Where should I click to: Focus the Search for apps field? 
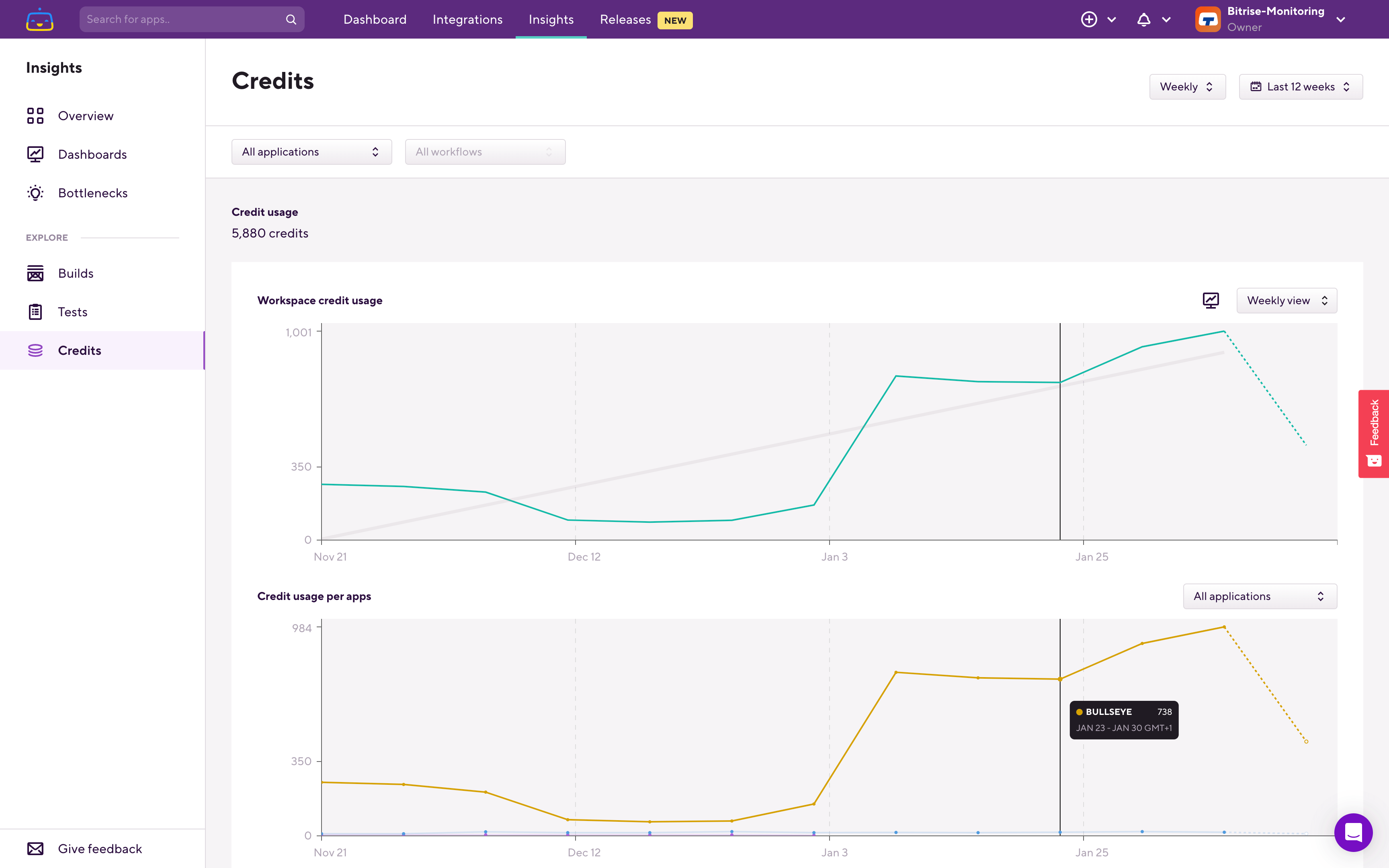coord(184,20)
